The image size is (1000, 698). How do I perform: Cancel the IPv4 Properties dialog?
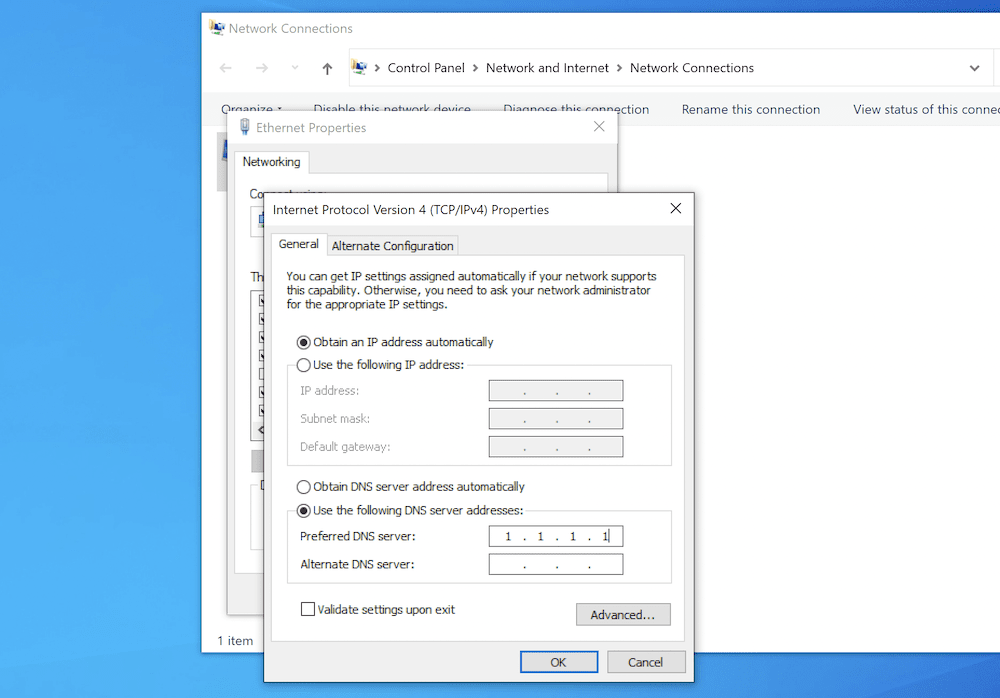pyautogui.click(x=646, y=662)
